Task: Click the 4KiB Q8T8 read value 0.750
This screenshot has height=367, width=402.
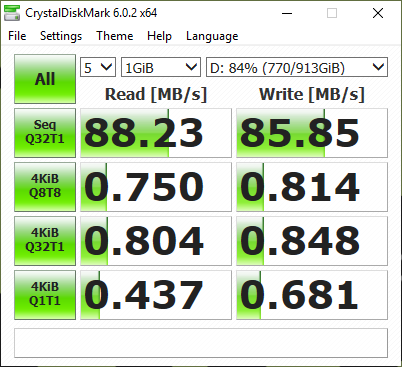Action: (x=156, y=187)
